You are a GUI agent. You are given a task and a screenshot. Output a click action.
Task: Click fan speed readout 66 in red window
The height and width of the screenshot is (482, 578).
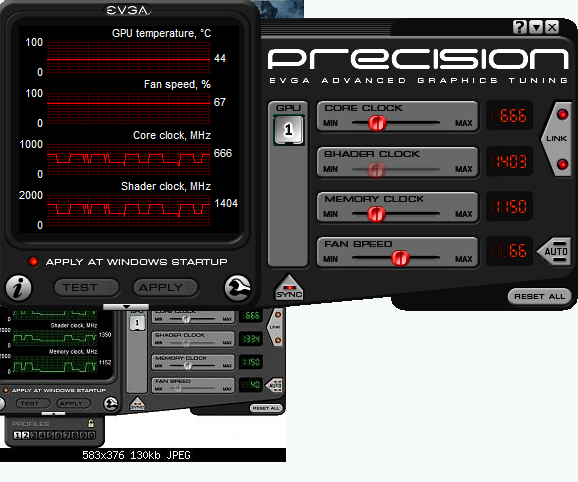pyautogui.click(x=509, y=251)
